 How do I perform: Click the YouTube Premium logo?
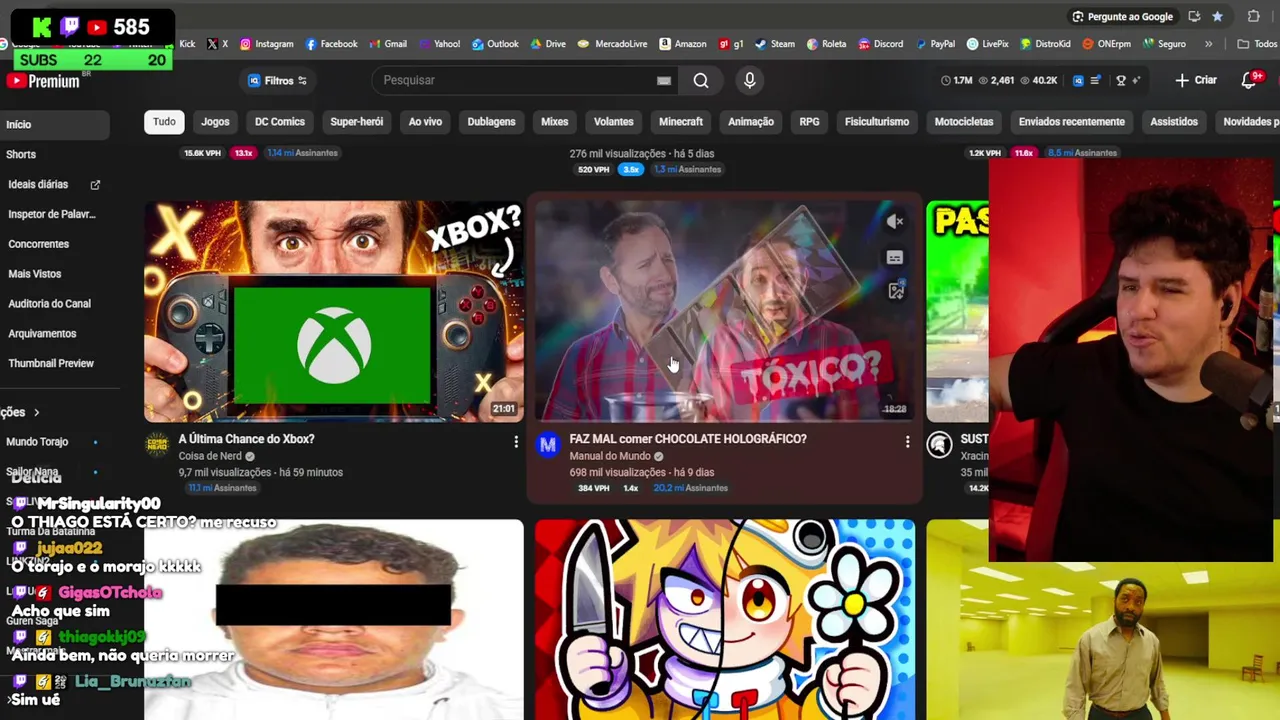coord(43,81)
